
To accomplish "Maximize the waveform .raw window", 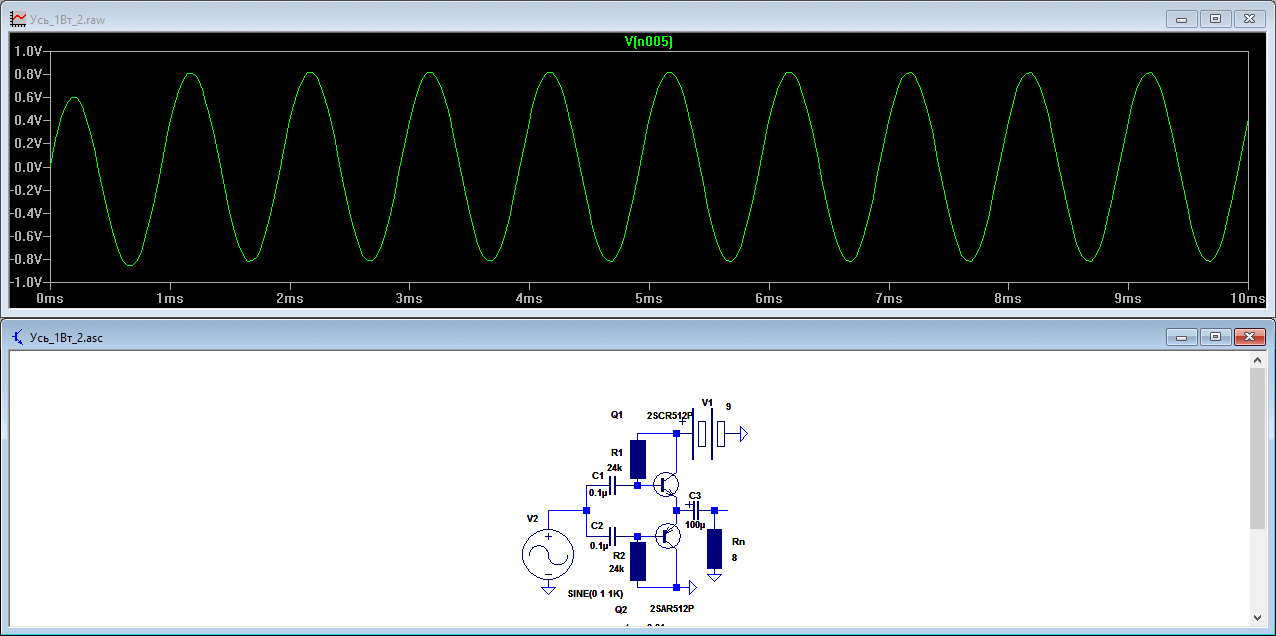I will click(x=1215, y=19).
